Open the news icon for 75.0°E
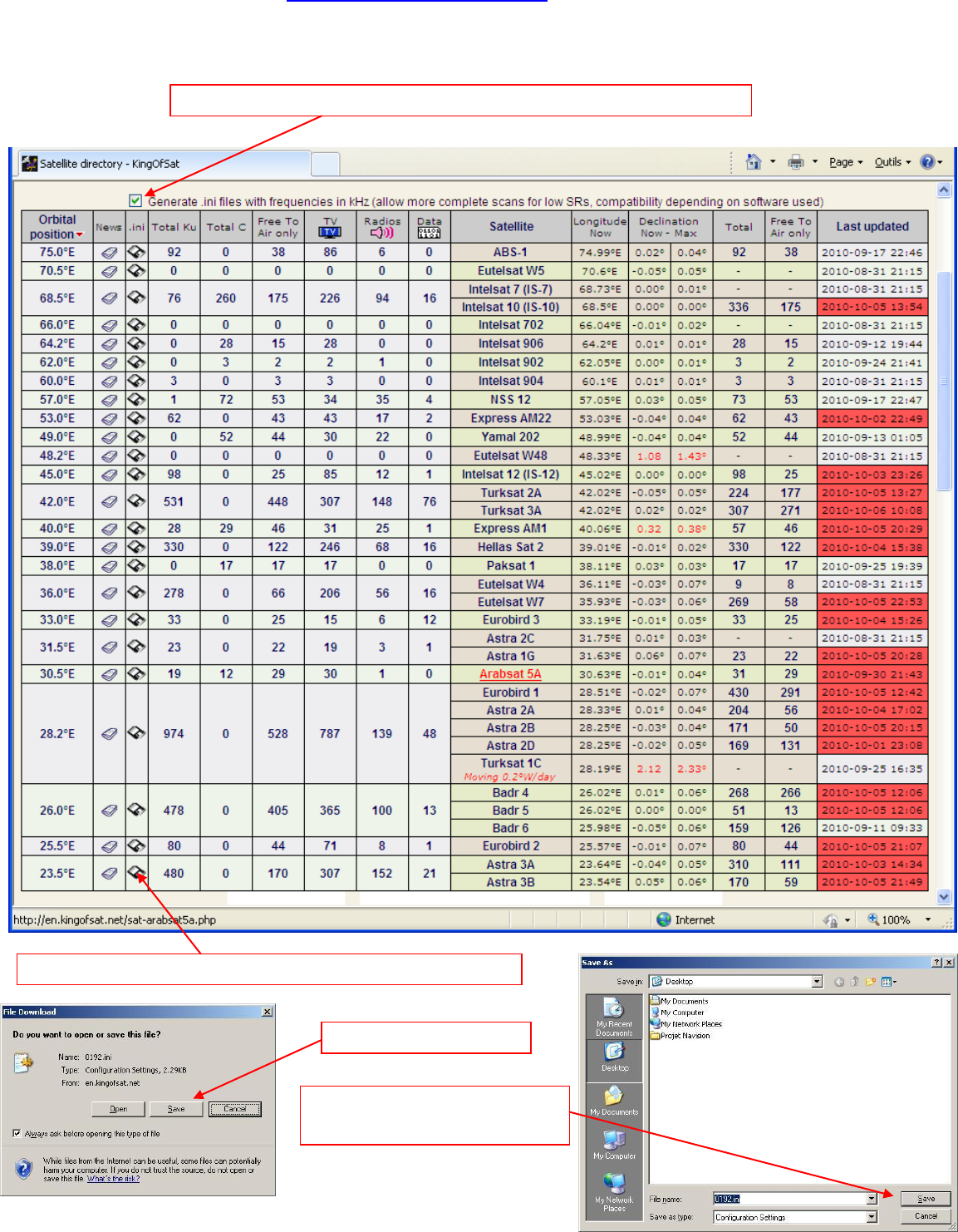 click(x=109, y=252)
